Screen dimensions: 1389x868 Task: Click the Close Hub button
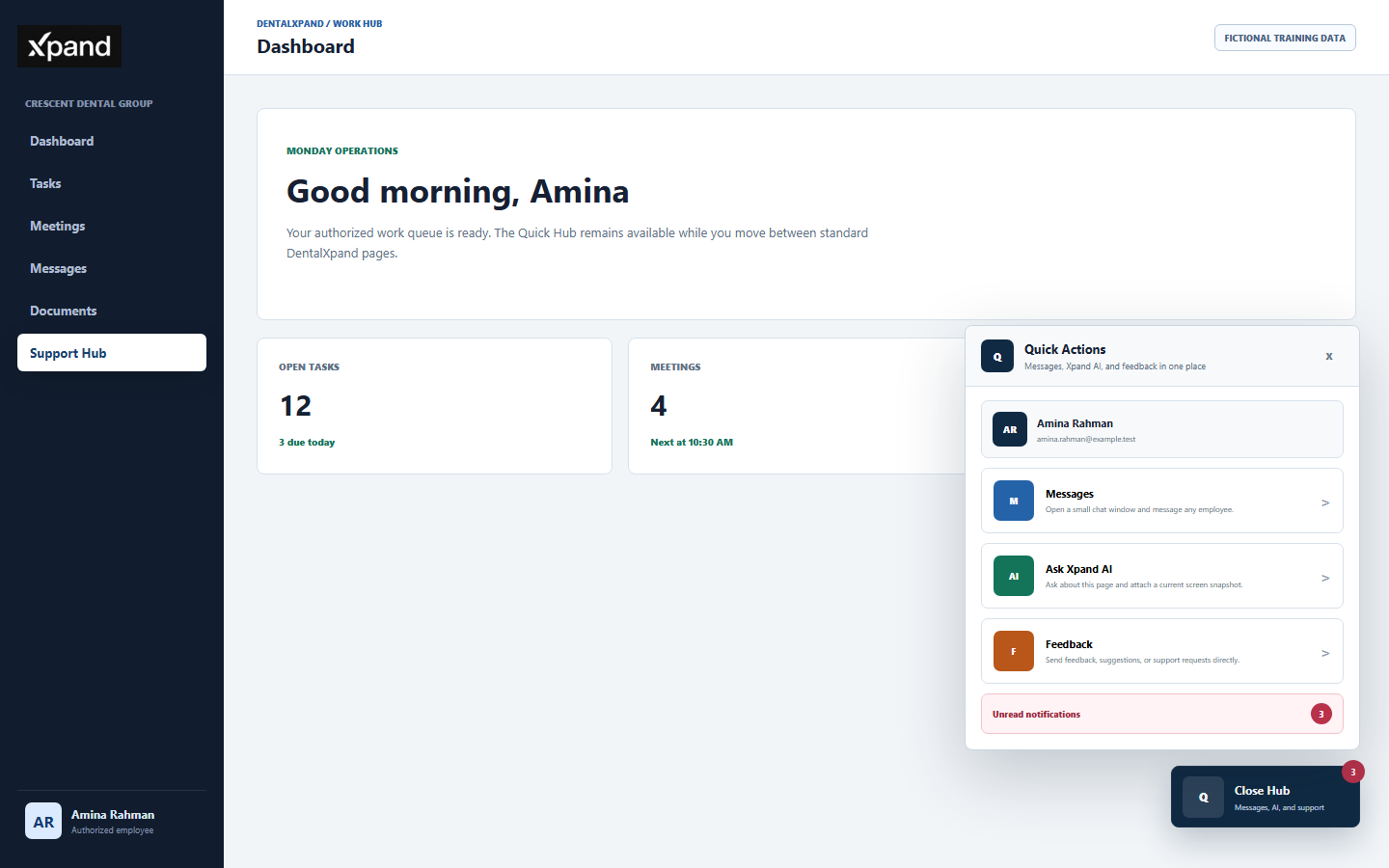(x=1266, y=797)
